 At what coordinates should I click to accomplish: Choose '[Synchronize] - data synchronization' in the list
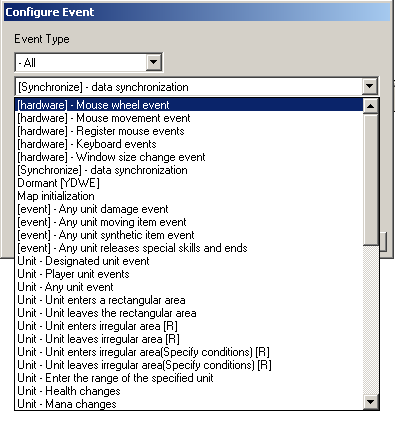189,170
